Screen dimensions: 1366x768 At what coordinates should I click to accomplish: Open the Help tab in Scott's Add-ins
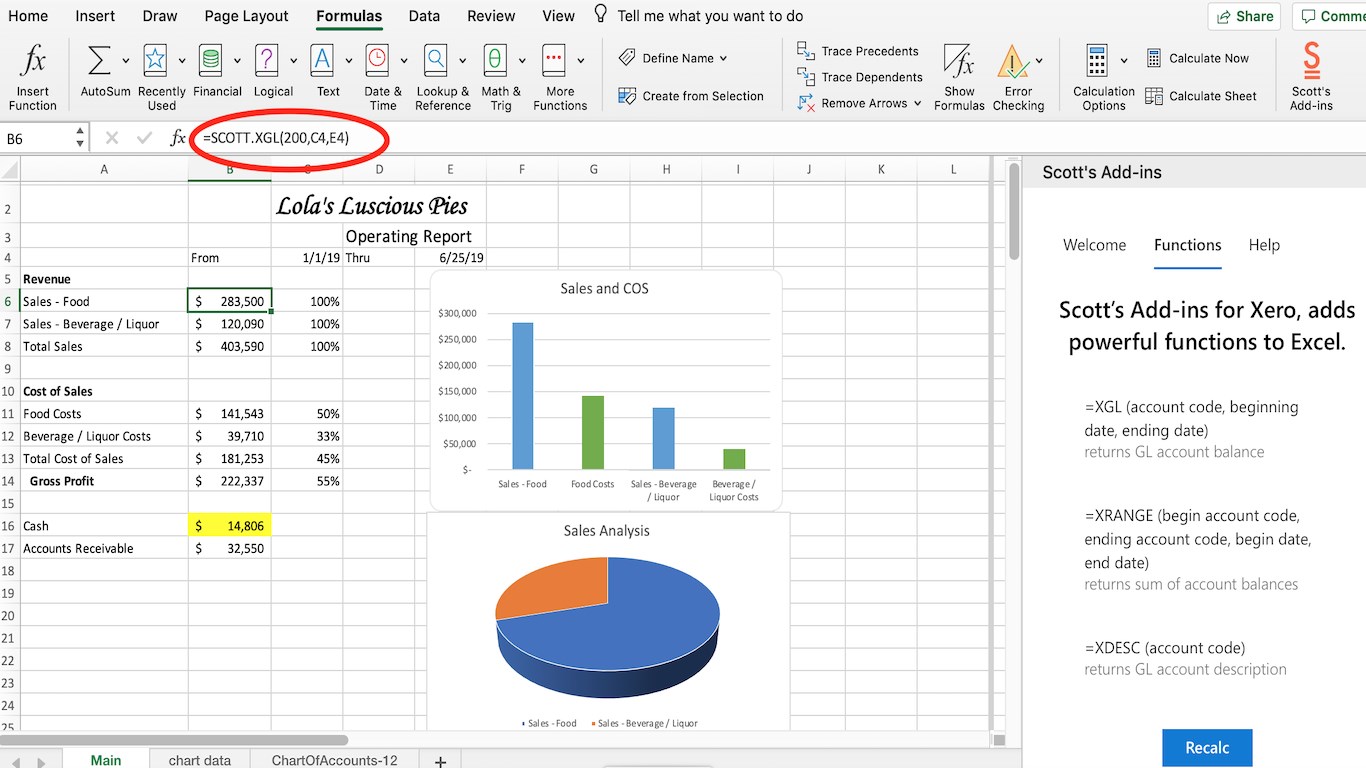[x=1264, y=245]
